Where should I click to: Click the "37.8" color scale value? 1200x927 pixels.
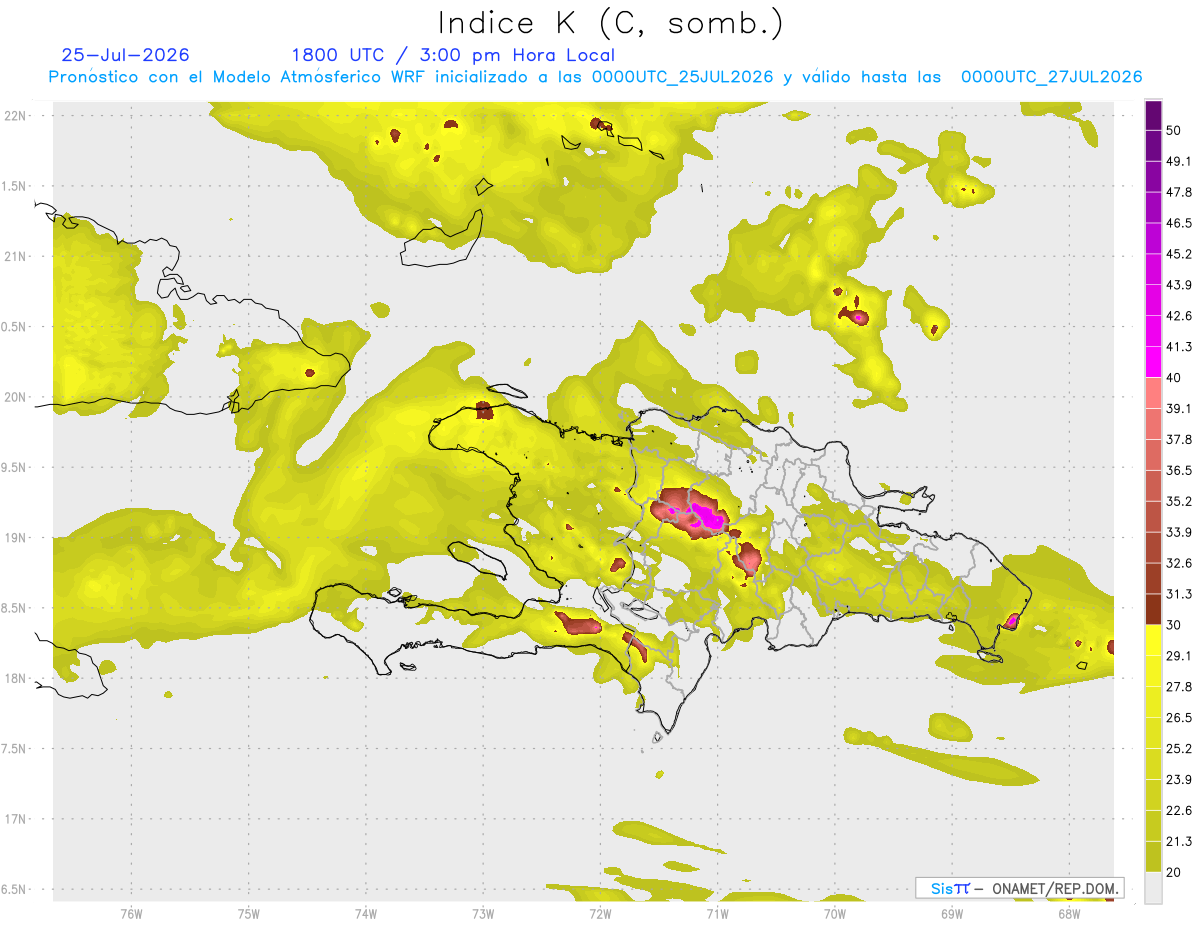click(1179, 440)
